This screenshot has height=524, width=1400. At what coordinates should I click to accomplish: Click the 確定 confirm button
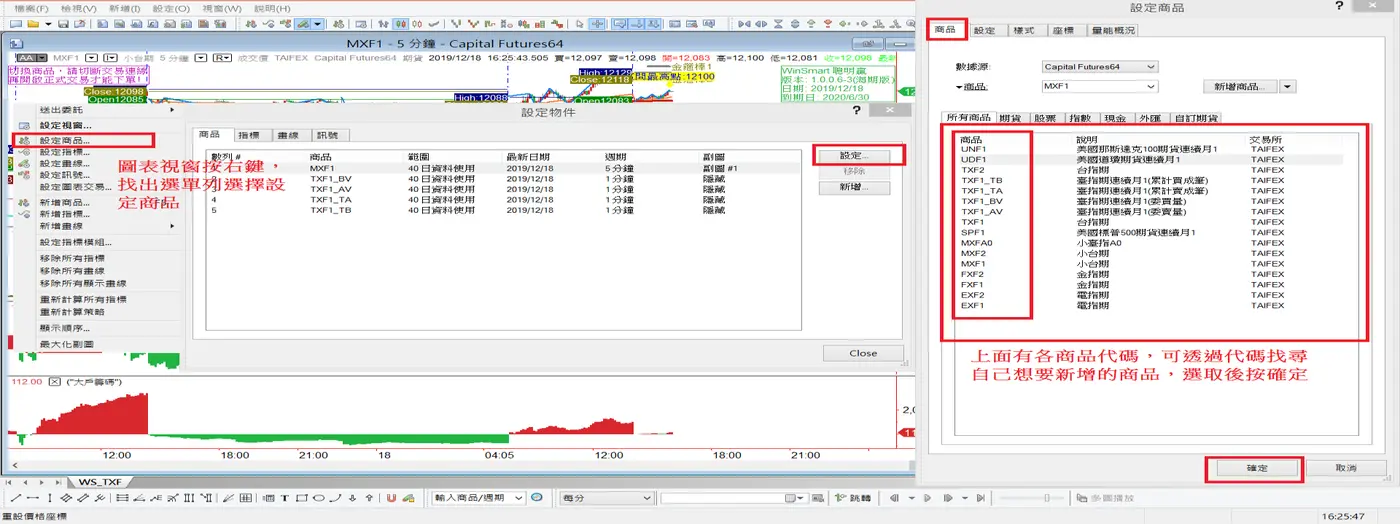pos(1256,468)
